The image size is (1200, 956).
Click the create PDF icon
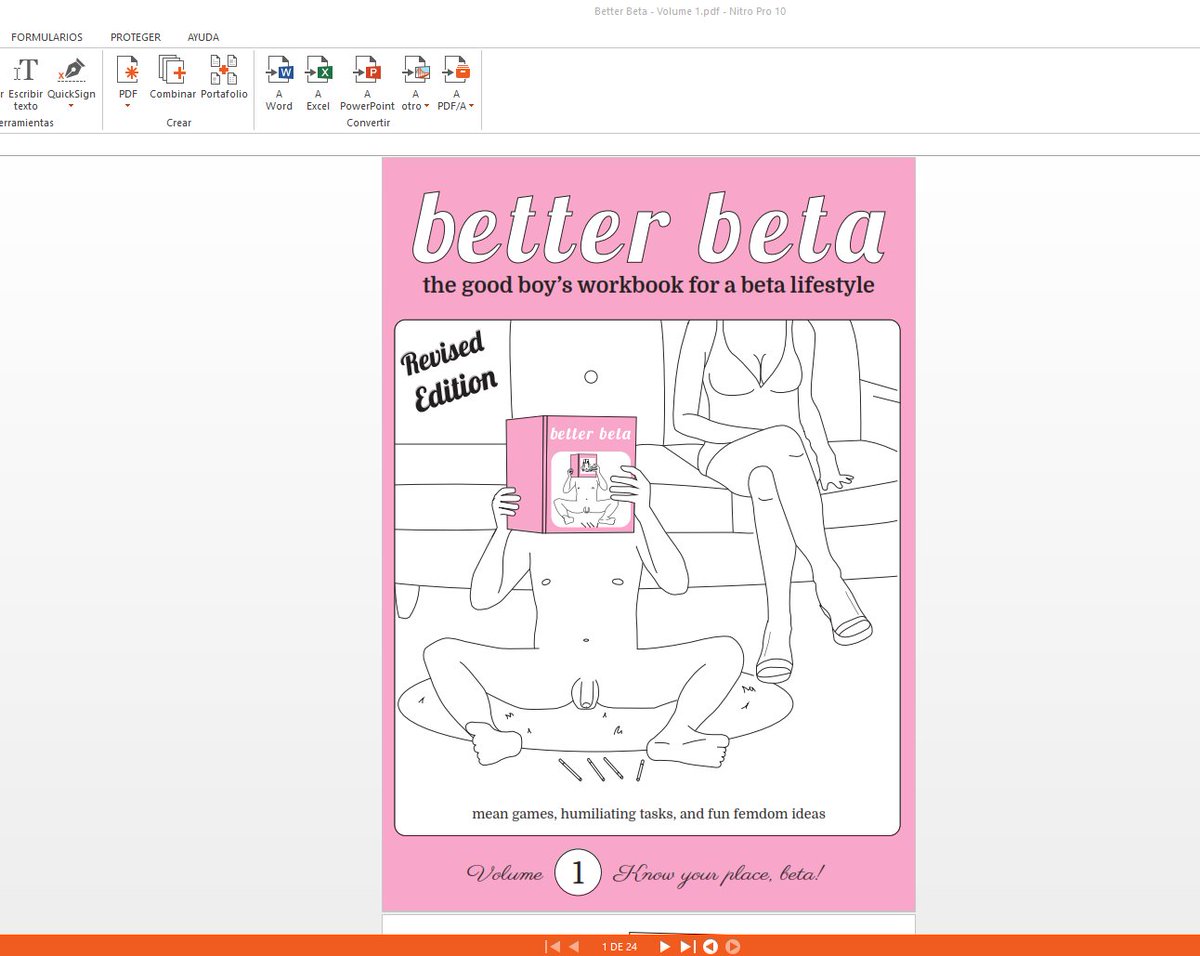click(128, 70)
